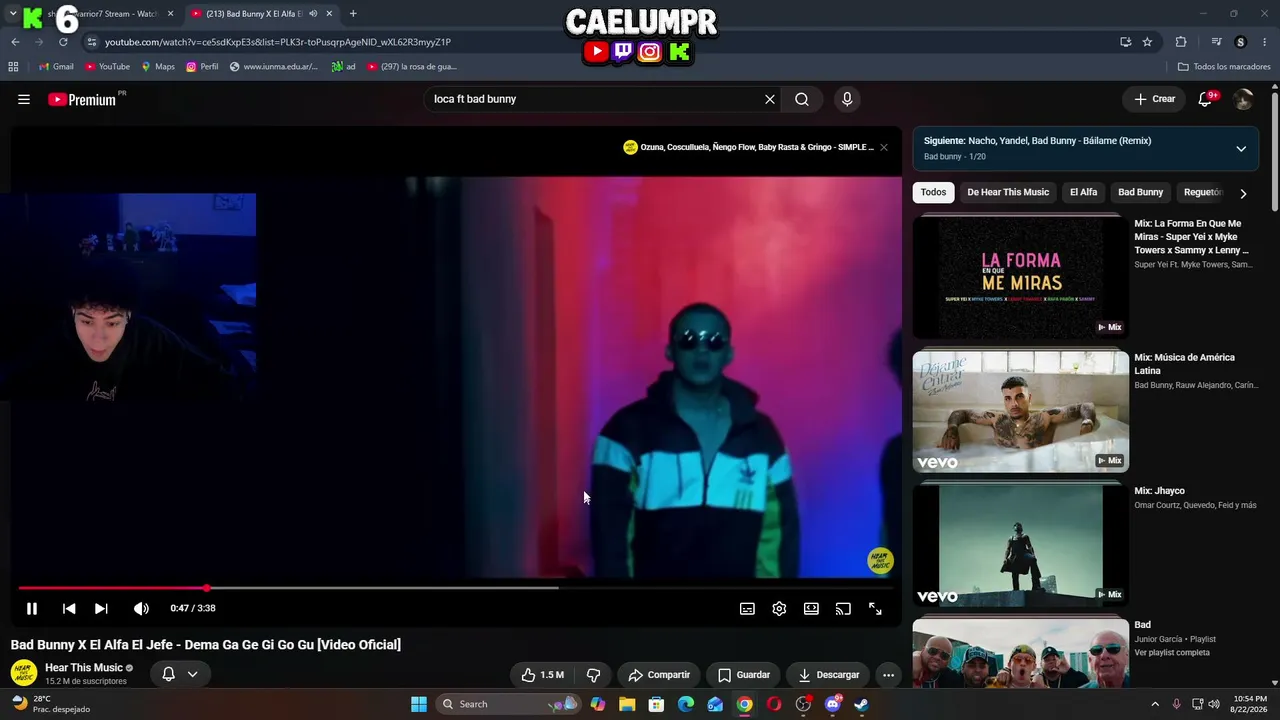Open the video player settings gear
The height and width of the screenshot is (720, 1280).
(x=779, y=608)
